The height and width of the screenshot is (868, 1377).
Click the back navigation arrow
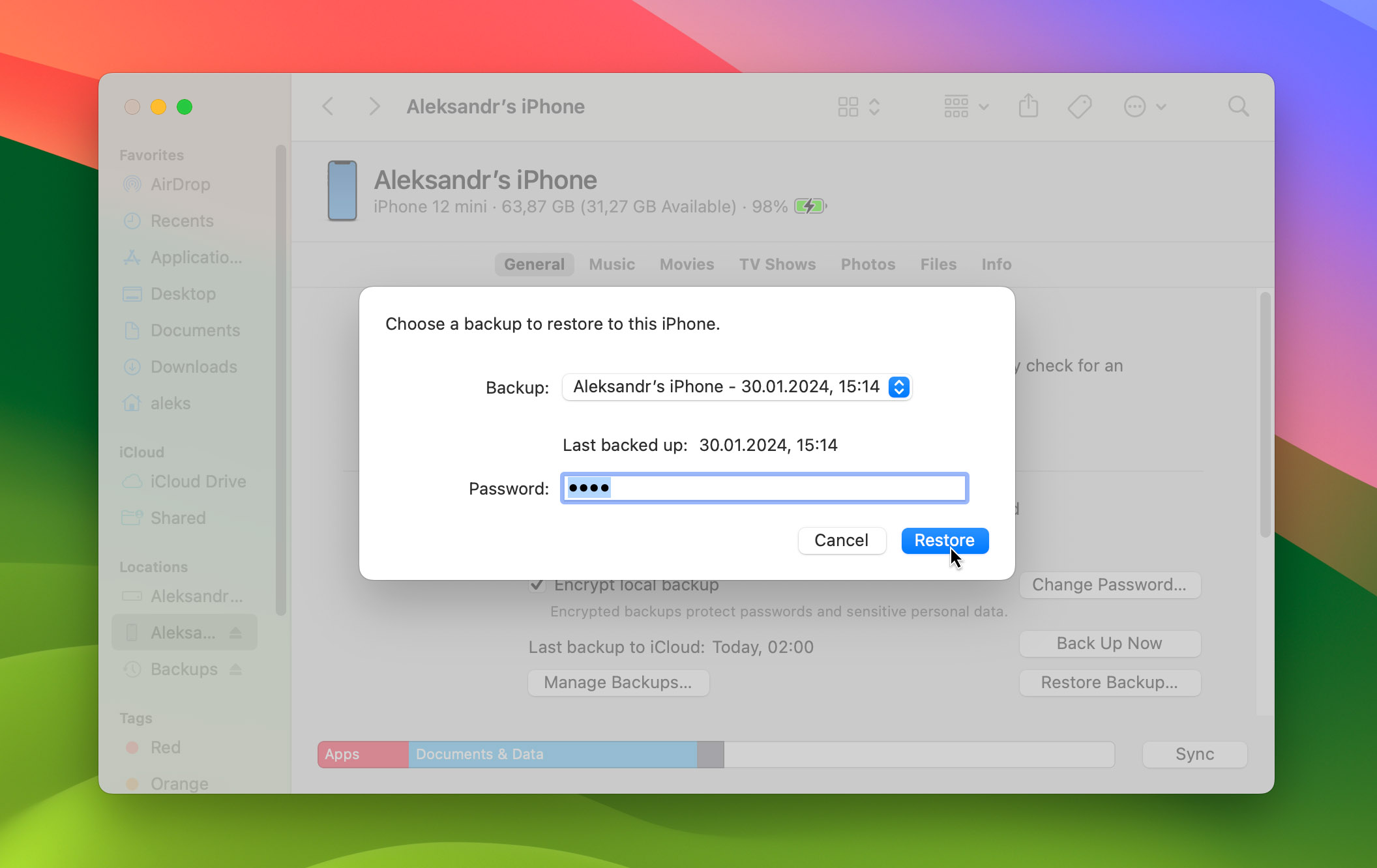328,106
